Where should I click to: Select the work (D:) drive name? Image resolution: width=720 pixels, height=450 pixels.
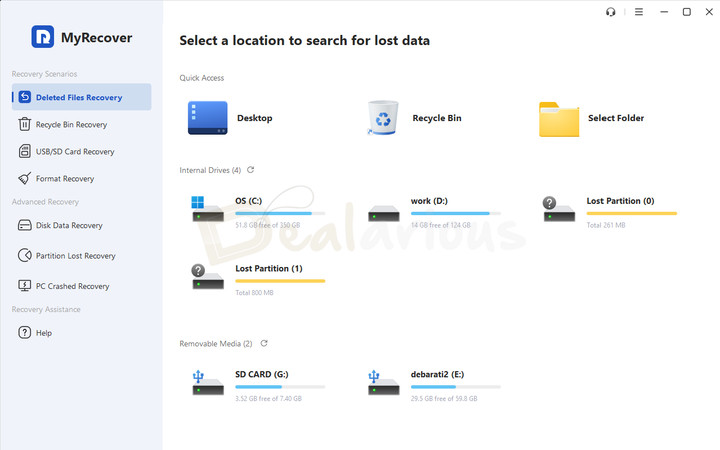[429, 201]
